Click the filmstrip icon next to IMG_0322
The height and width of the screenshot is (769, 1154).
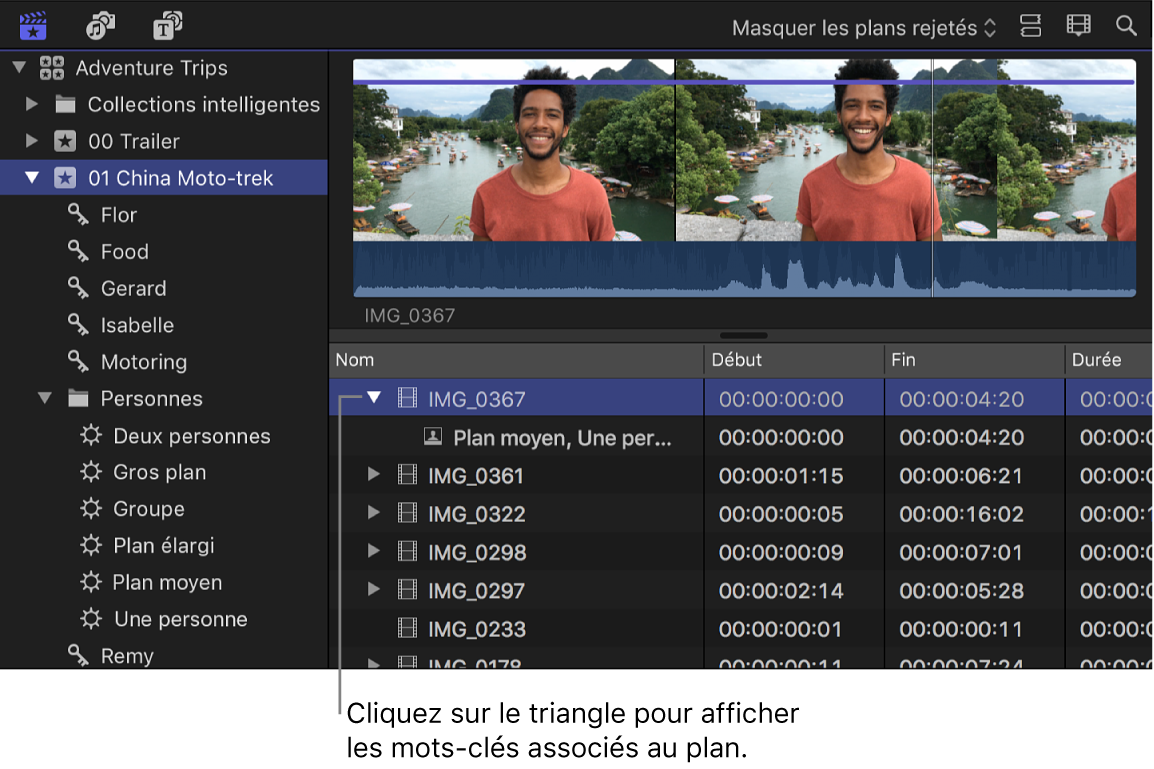tap(407, 513)
